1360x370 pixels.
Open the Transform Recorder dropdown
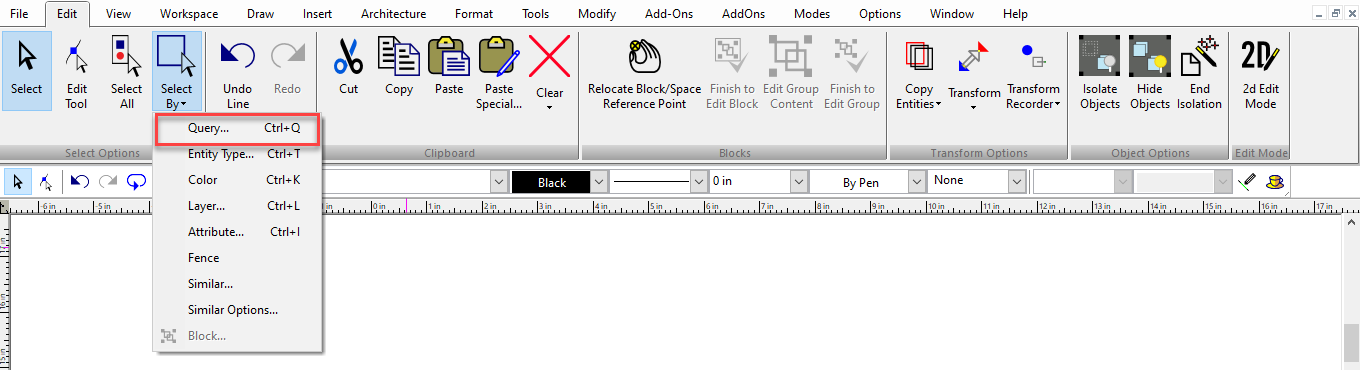pyautogui.click(x=1033, y=96)
